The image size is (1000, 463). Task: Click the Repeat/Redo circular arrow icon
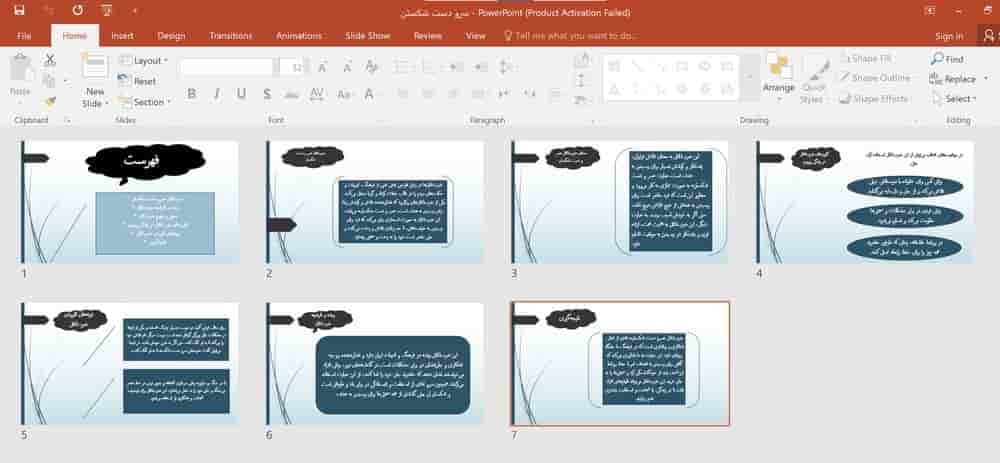pos(78,10)
